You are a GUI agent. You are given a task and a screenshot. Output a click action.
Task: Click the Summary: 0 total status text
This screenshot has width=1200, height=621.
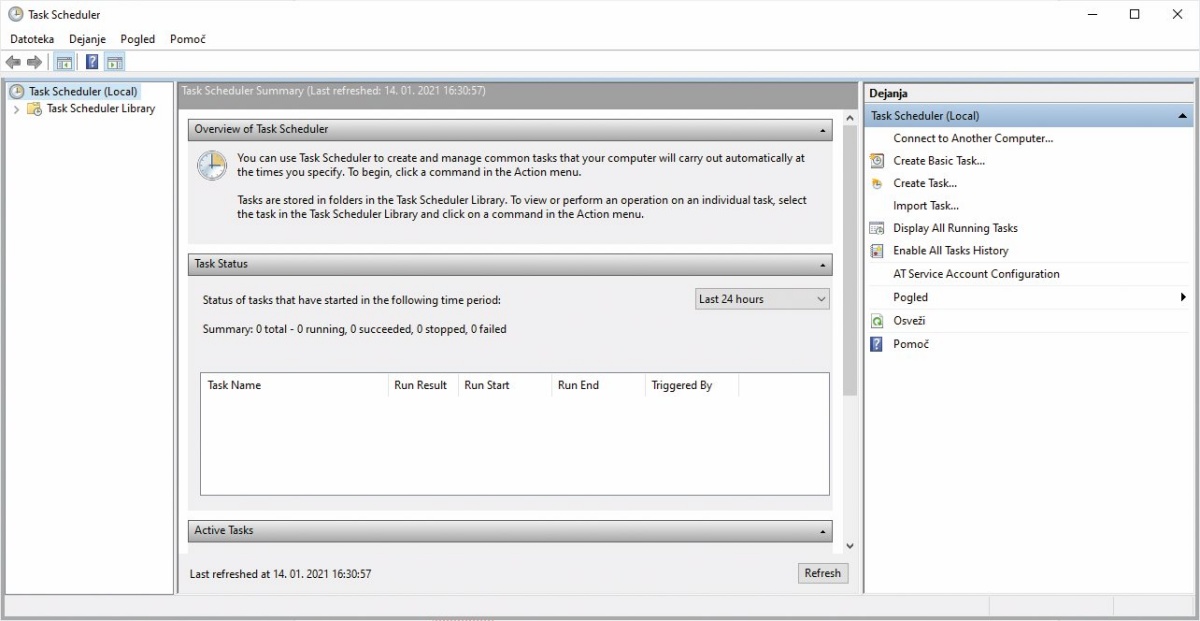pyautogui.click(x=354, y=329)
